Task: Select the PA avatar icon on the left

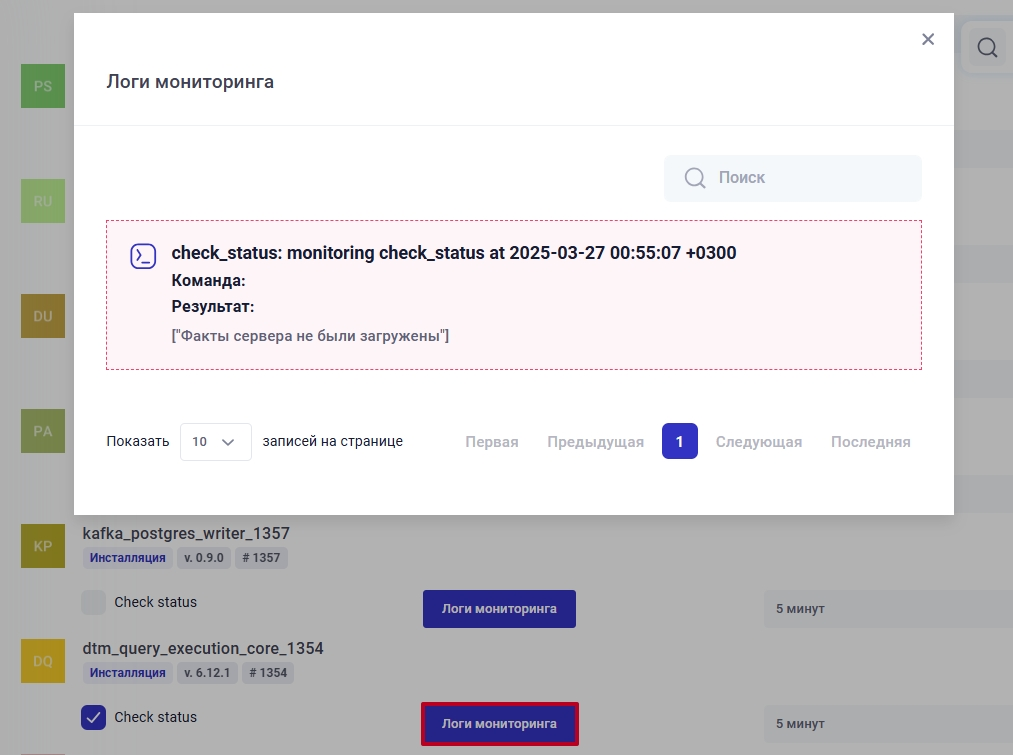Action: coord(42,430)
